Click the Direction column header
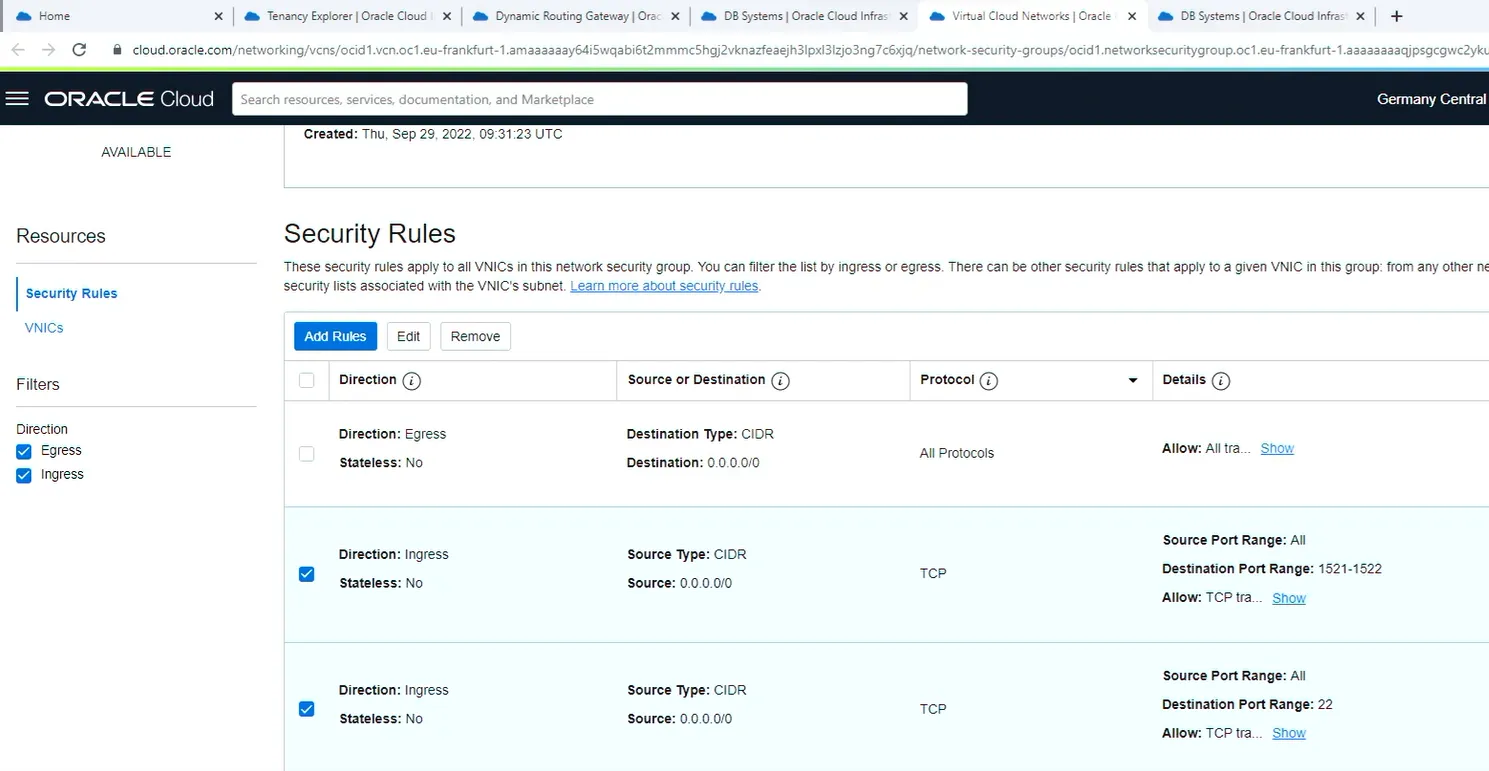The width and height of the screenshot is (1489, 771). coord(367,380)
